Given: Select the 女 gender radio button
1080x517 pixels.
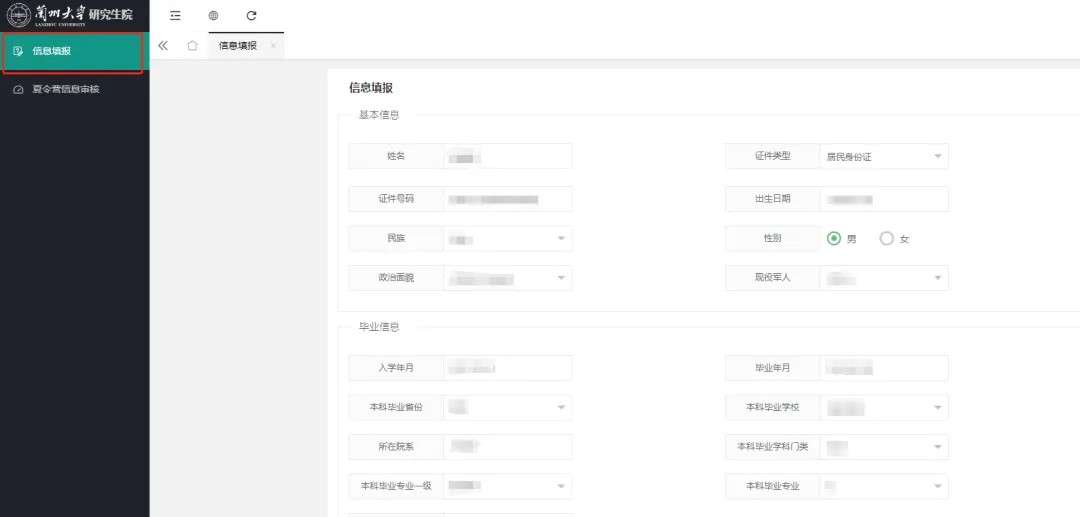Looking at the screenshot, I should [x=886, y=238].
